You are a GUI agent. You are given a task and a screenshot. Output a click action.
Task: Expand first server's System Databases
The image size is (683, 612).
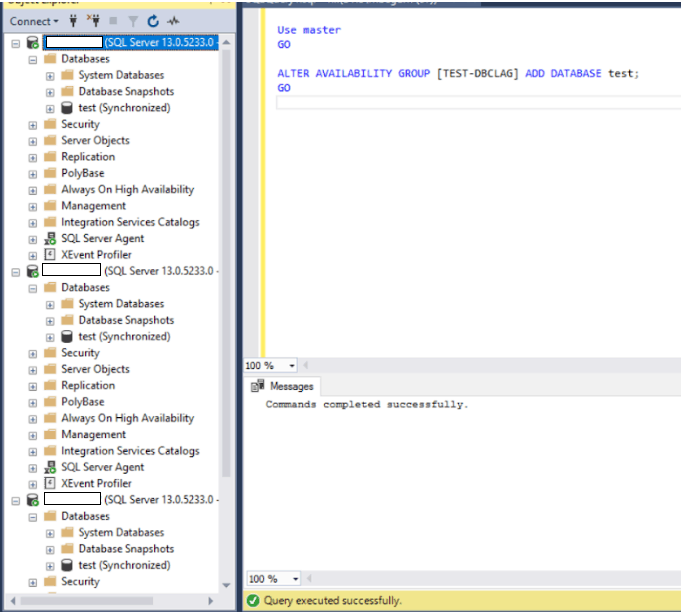[x=50, y=76]
